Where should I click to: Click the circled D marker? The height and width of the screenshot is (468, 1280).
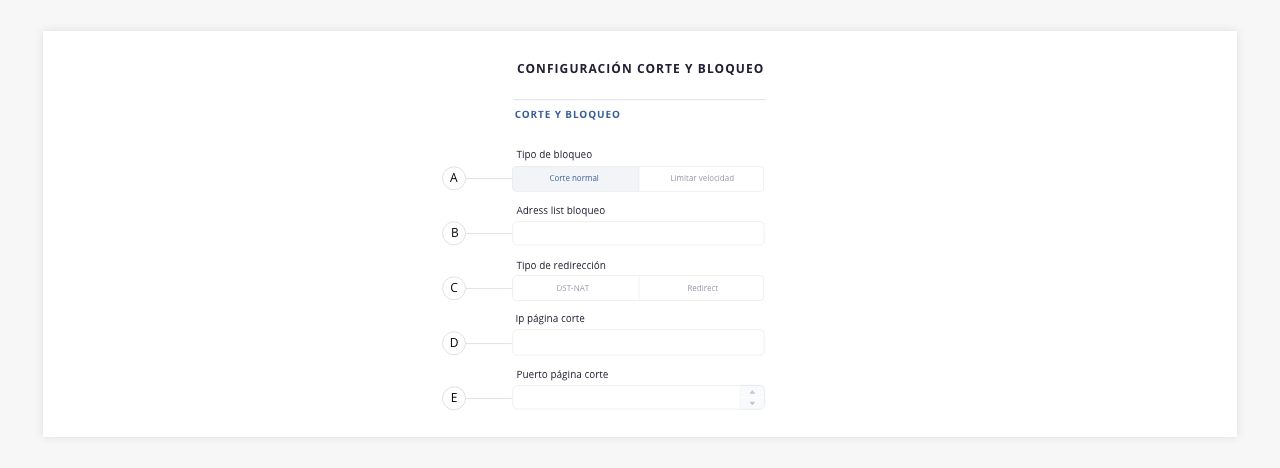[454, 343]
